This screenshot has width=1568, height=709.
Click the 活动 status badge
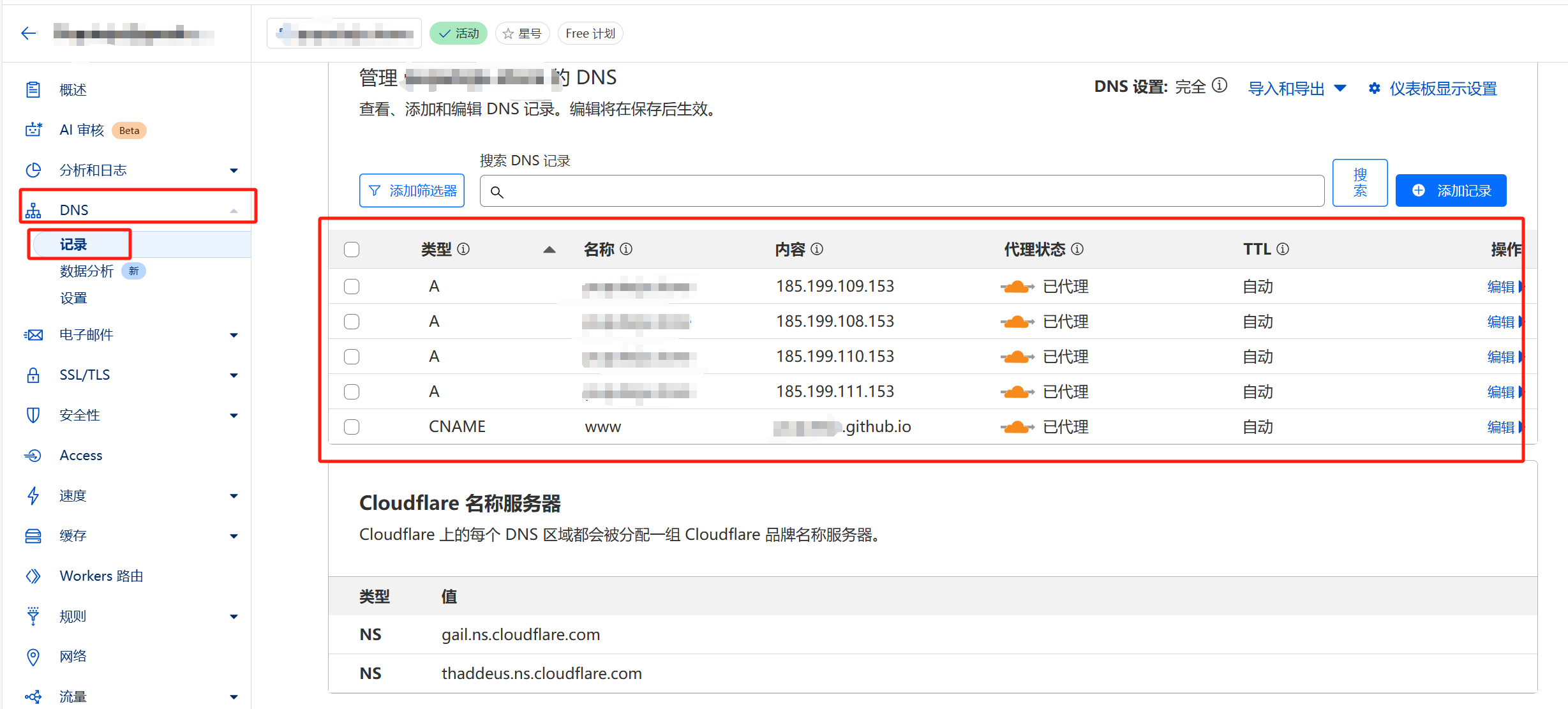click(x=458, y=33)
